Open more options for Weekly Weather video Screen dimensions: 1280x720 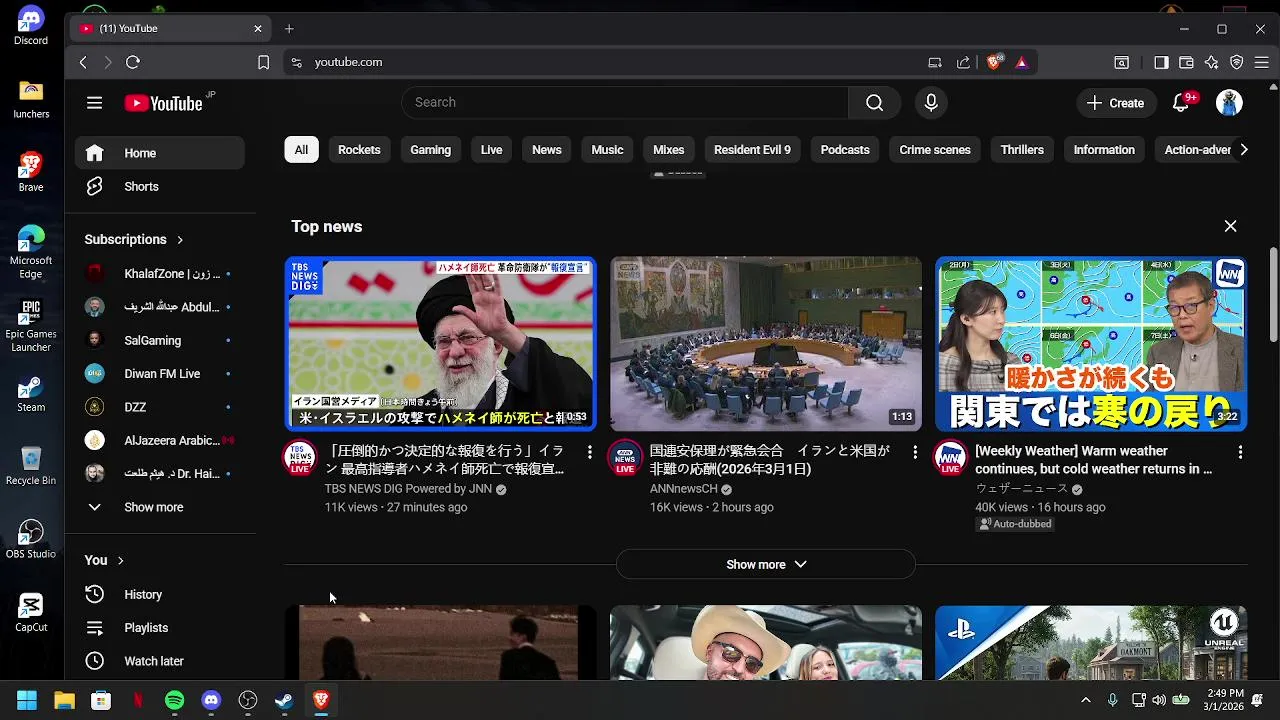click(x=1240, y=452)
